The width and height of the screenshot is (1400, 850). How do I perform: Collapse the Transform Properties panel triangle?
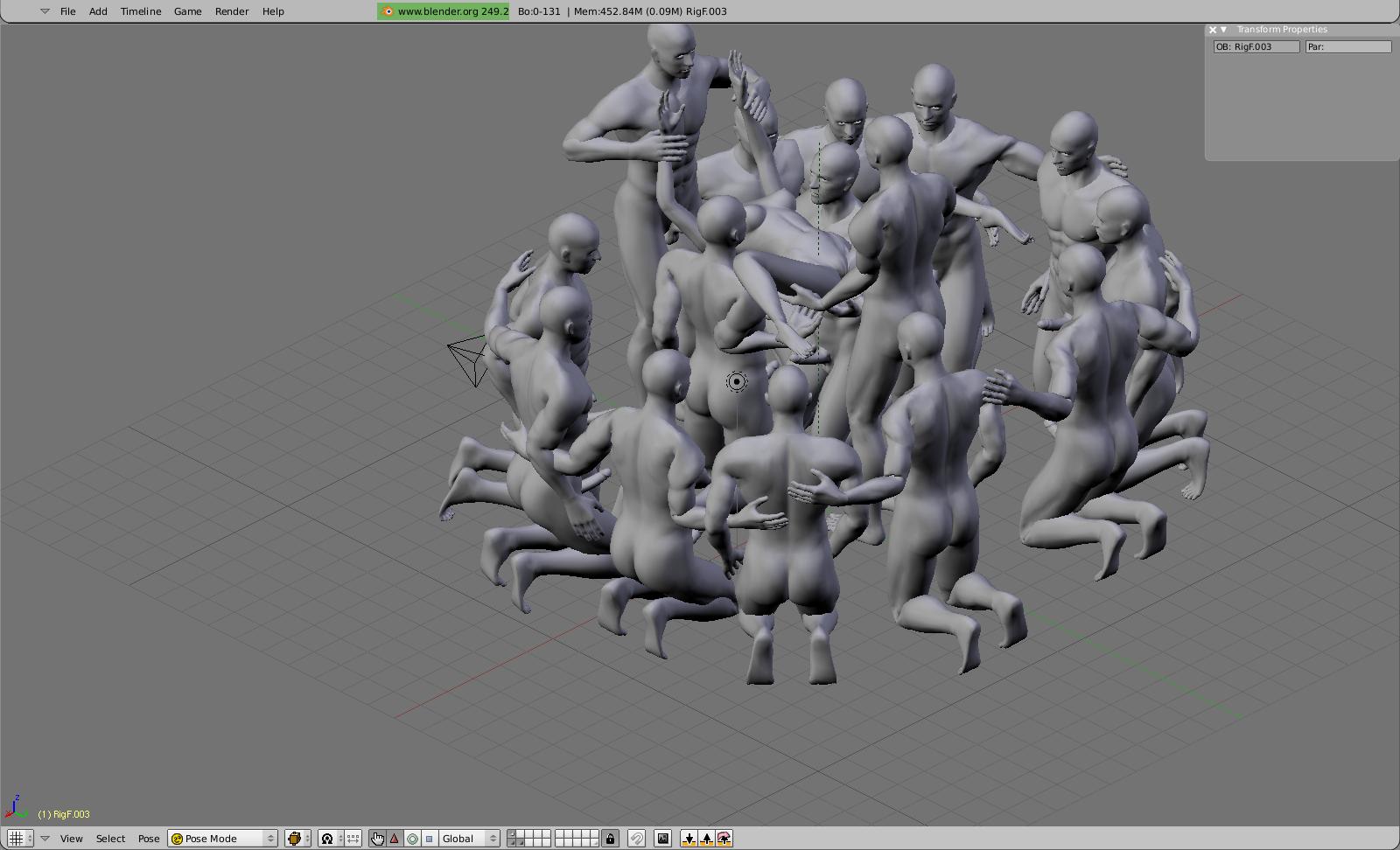click(x=1223, y=30)
